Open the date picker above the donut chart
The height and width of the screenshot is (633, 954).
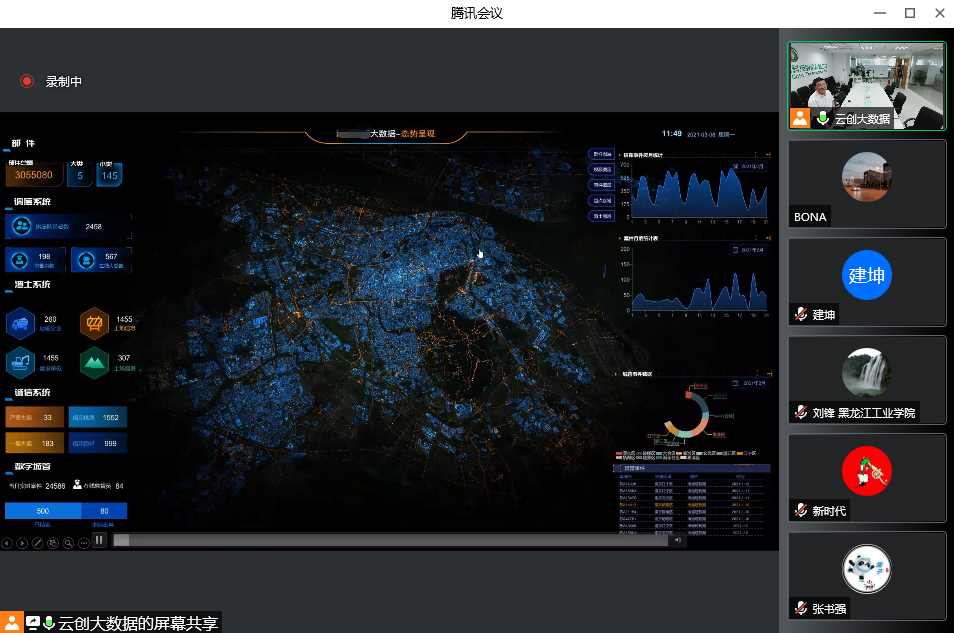tap(748, 384)
